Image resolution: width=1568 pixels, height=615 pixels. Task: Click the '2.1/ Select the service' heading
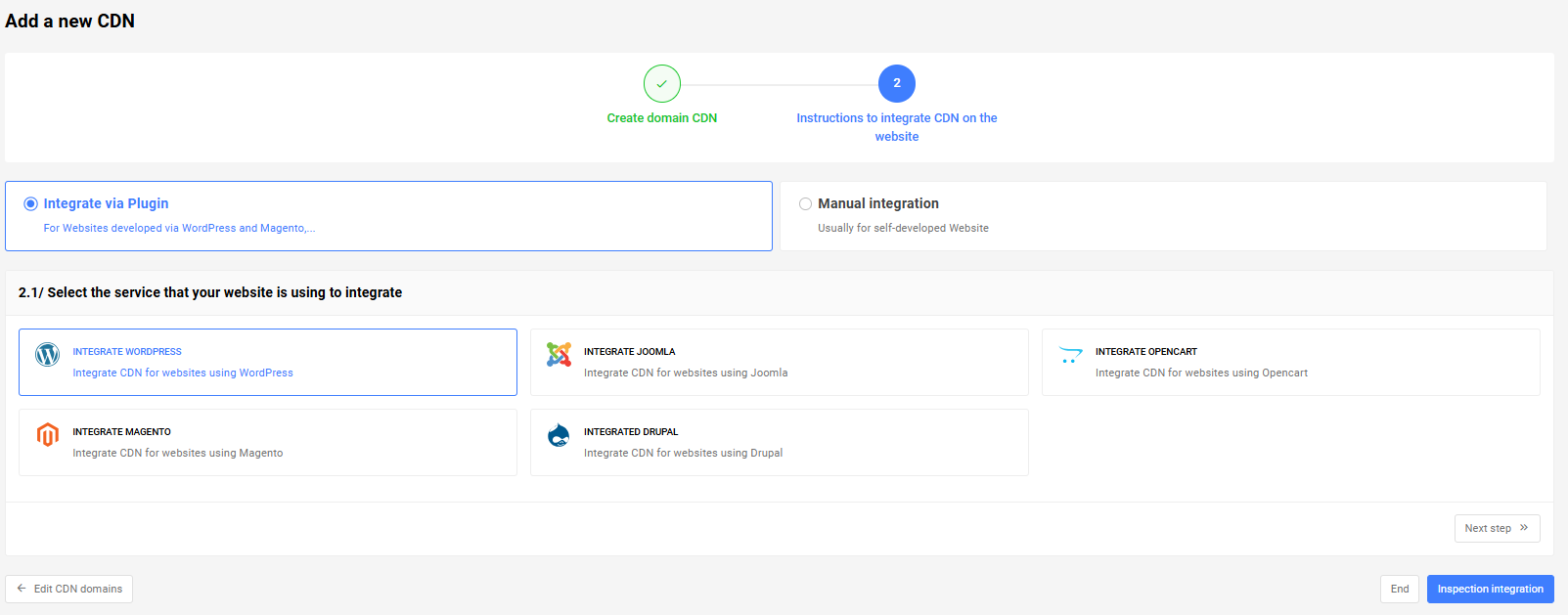(210, 292)
